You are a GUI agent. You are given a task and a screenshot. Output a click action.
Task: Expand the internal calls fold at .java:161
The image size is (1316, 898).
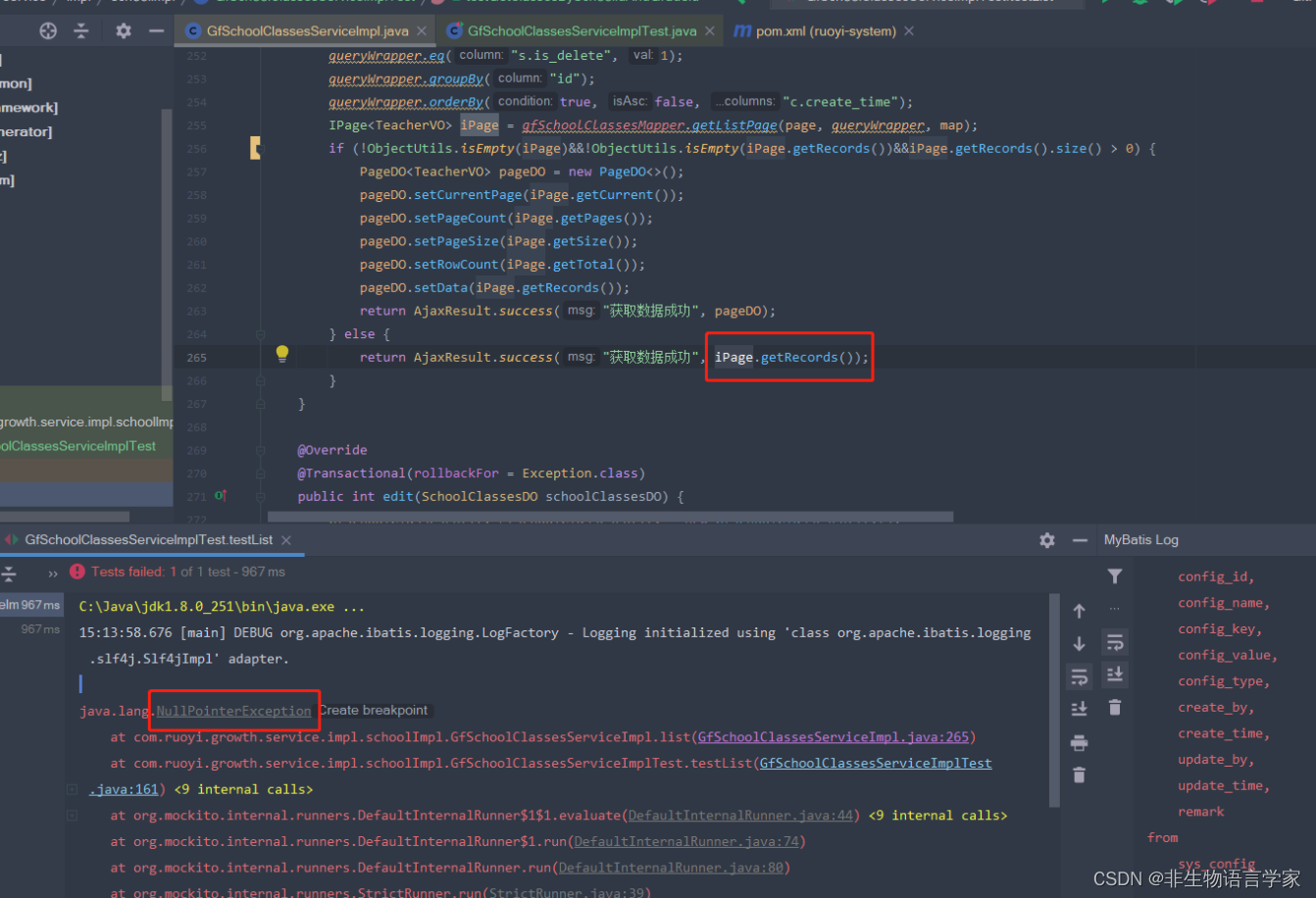73,789
